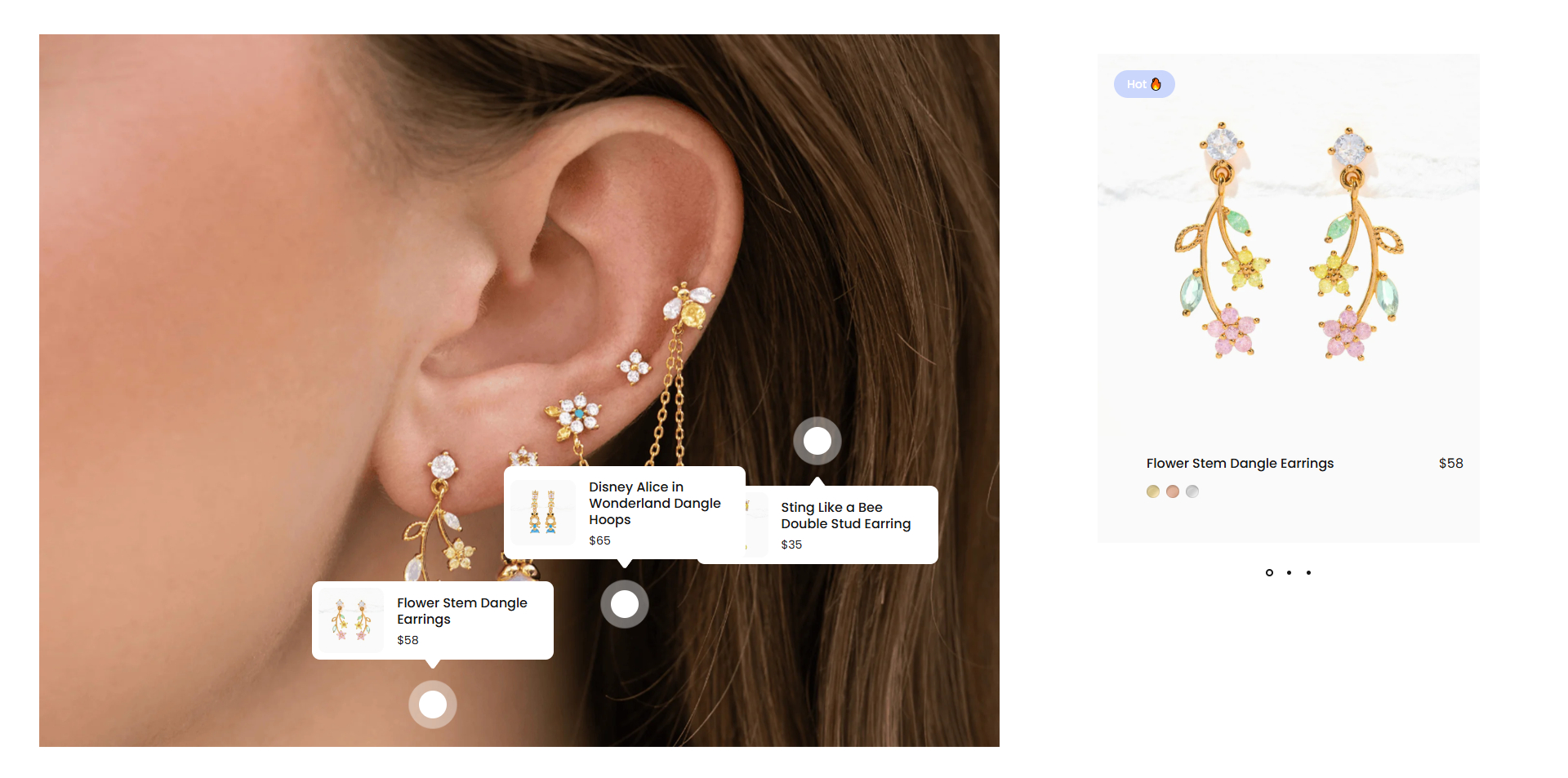Open Flower Stem Dangle Earrings tooltip thumbnail
This screenshot has height=778, width=1568.
tap(351, 620)
